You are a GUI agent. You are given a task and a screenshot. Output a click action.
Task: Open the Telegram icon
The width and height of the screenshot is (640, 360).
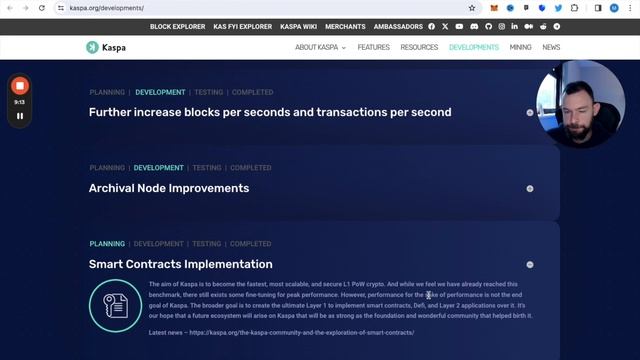557,27
